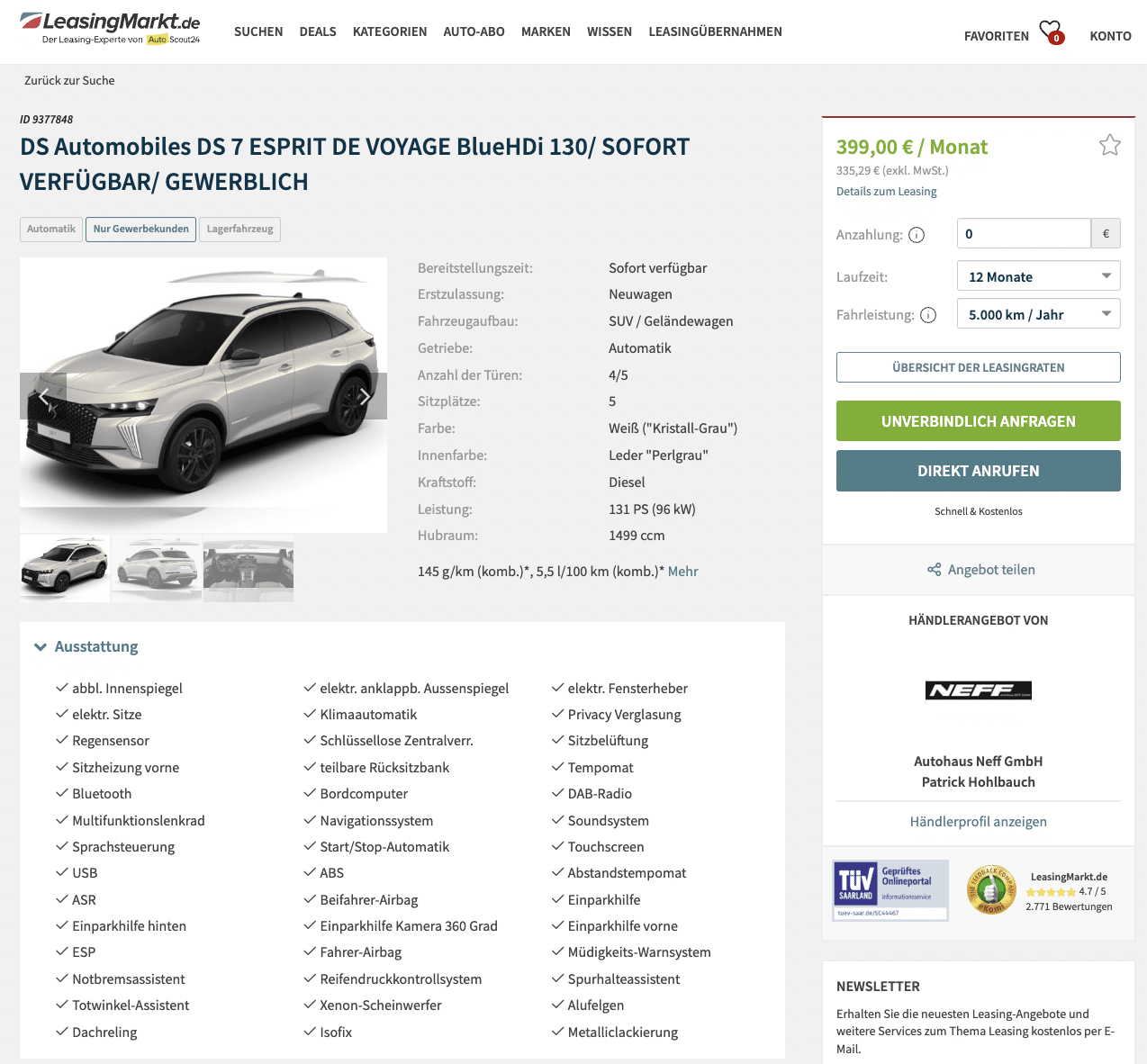This screenshot has height=1064, width=1147.
Task: Click Einparkhilfe Kamera 360 Grad entry
Action: coord(408,926)
